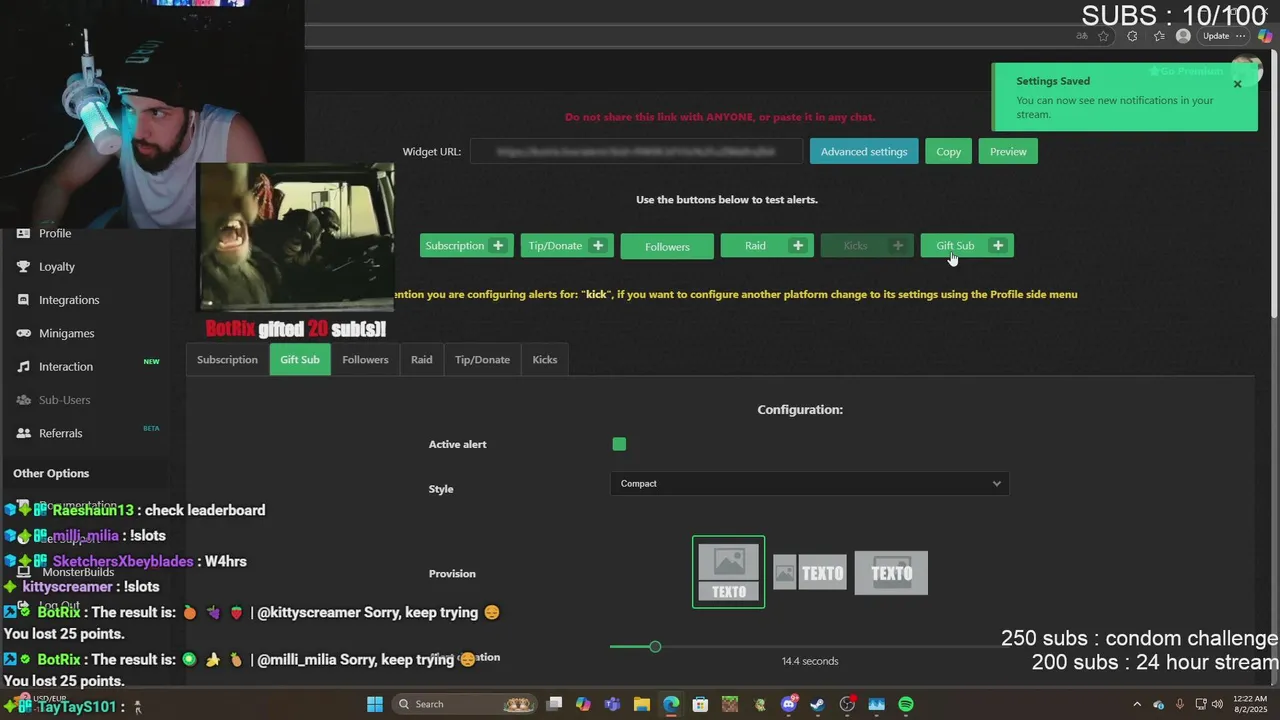Open the Windows Start menu
The image size is (1280, 720).
[x=375, y=704]
